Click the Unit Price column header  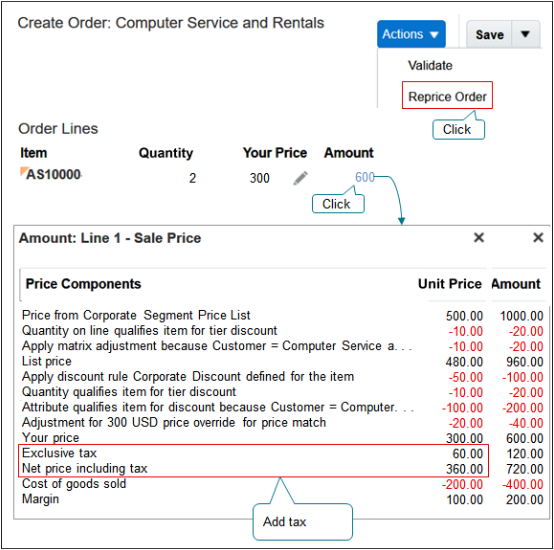tap(450, 284)
